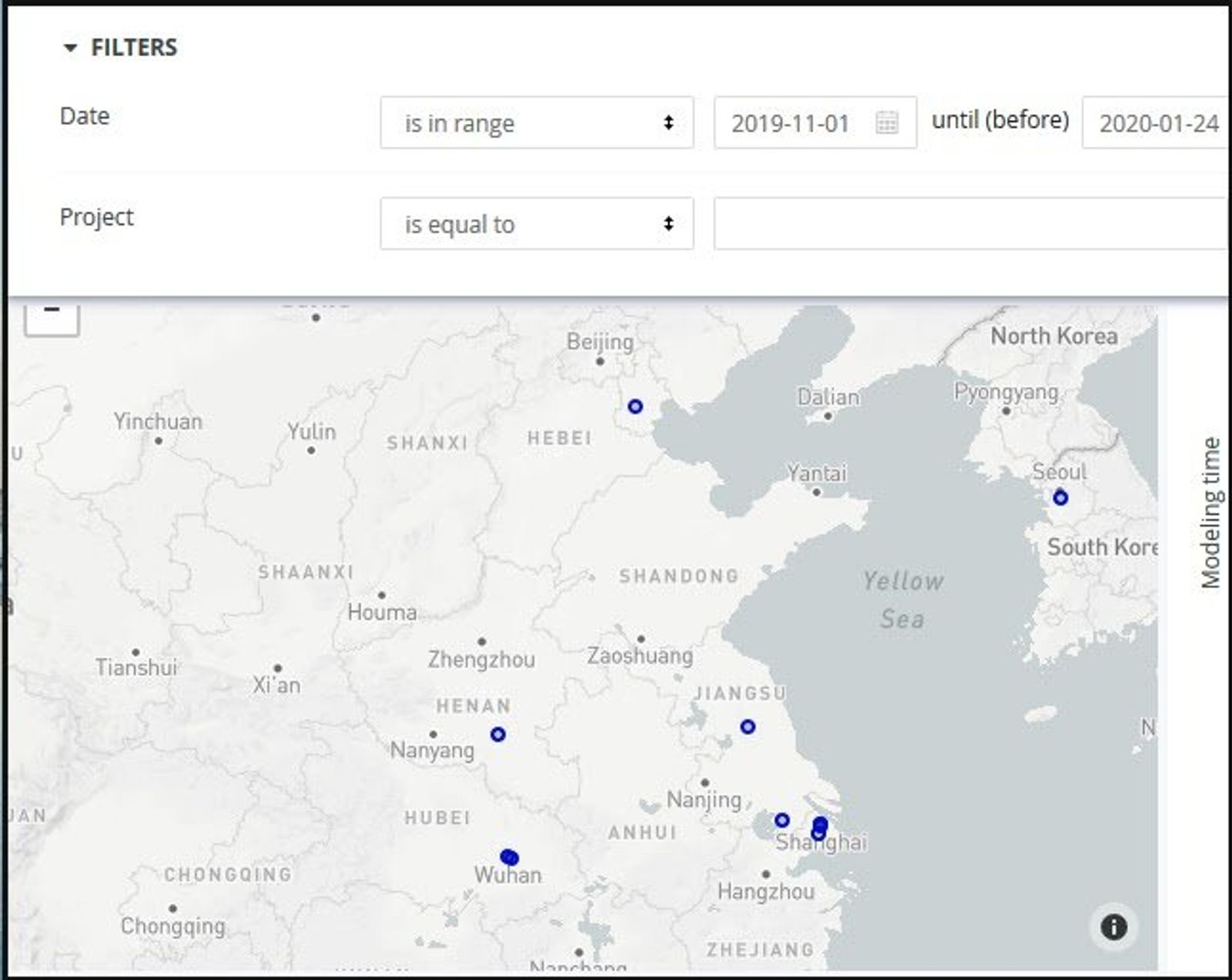1232x980 pixels.
Task: Open the Date 'is in range' dropdown
Action: point(537,122)
